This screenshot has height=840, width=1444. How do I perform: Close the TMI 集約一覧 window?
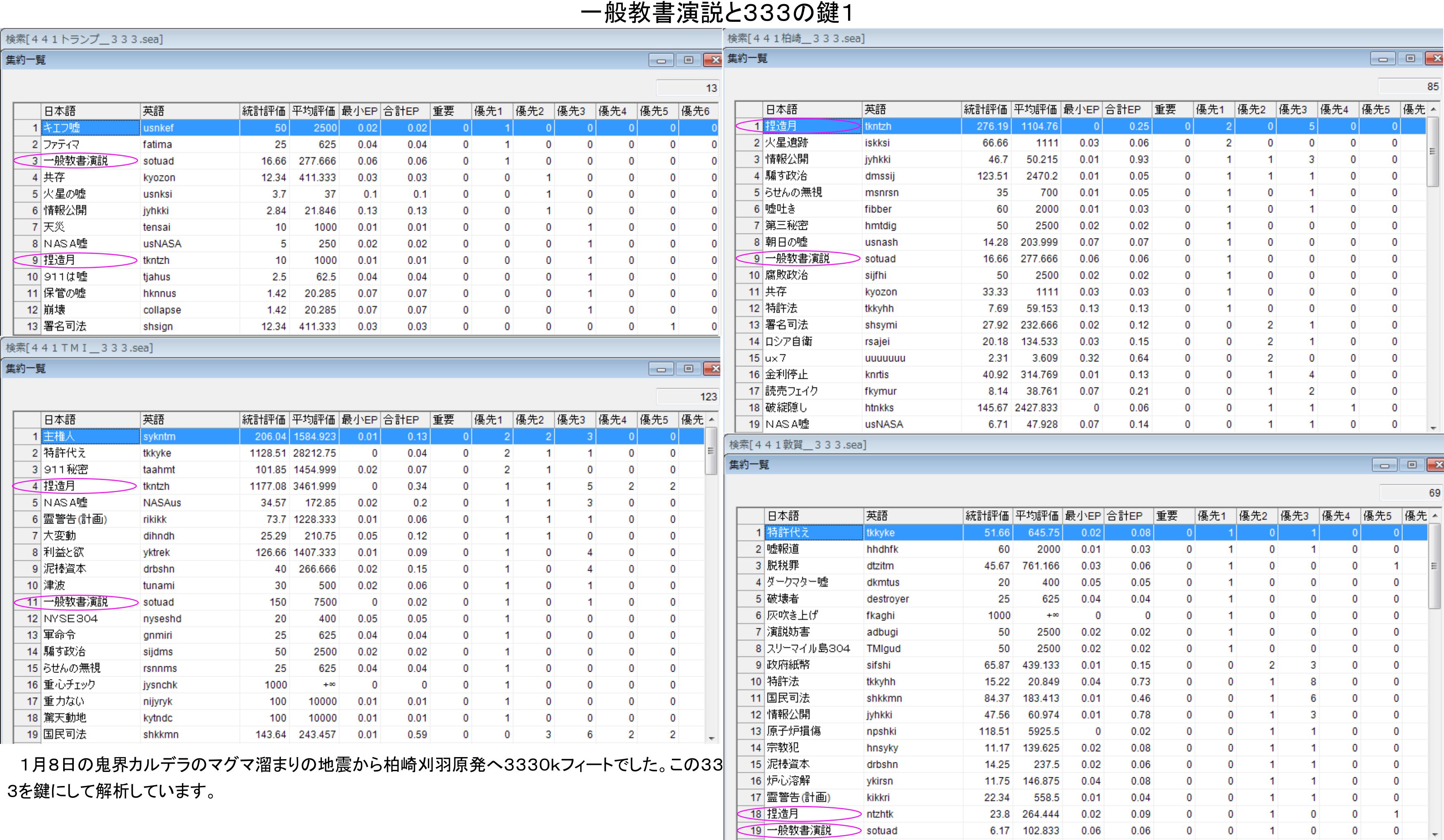[x=714, y=369]
